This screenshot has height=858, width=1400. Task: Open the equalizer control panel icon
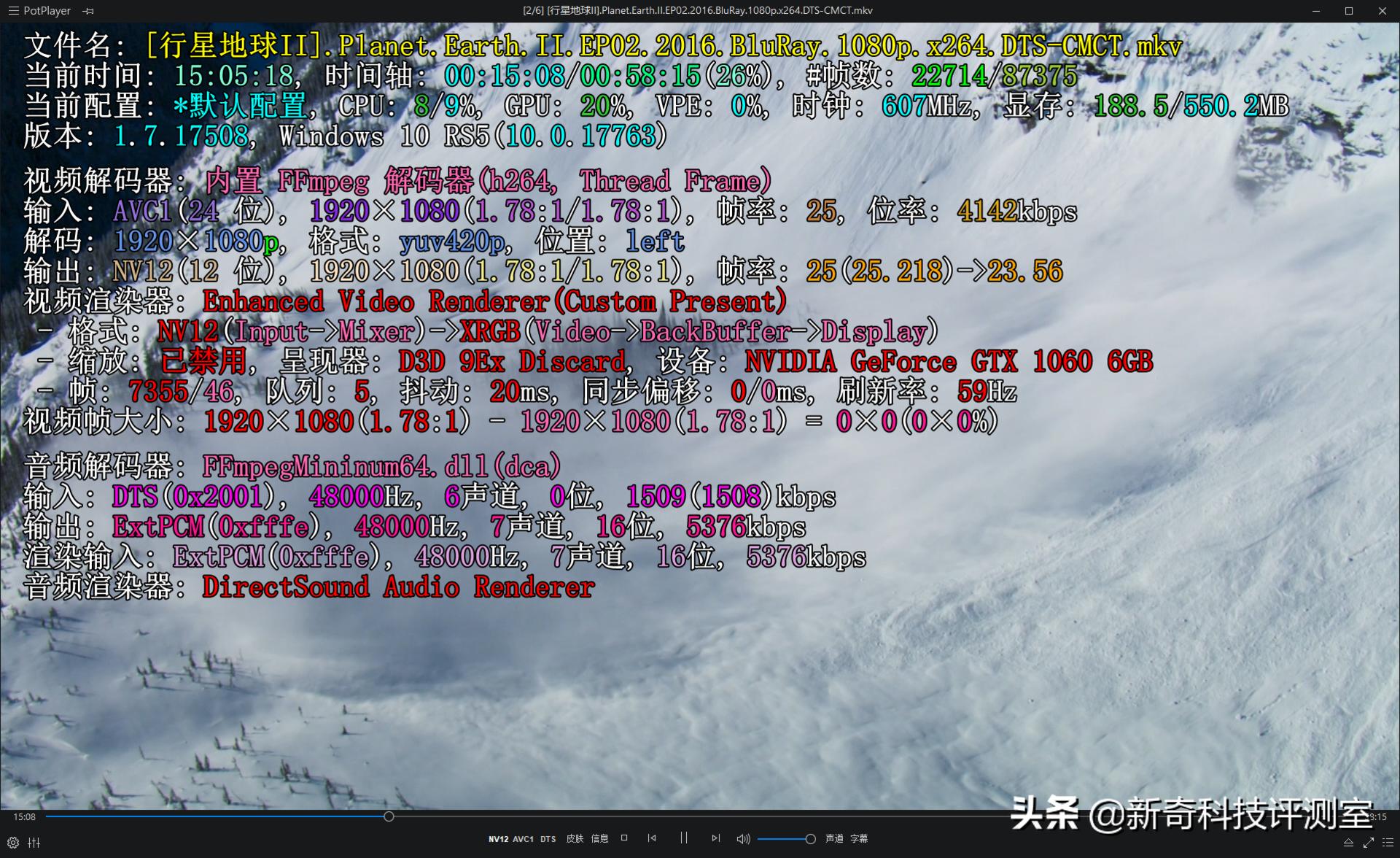[34, 843]
